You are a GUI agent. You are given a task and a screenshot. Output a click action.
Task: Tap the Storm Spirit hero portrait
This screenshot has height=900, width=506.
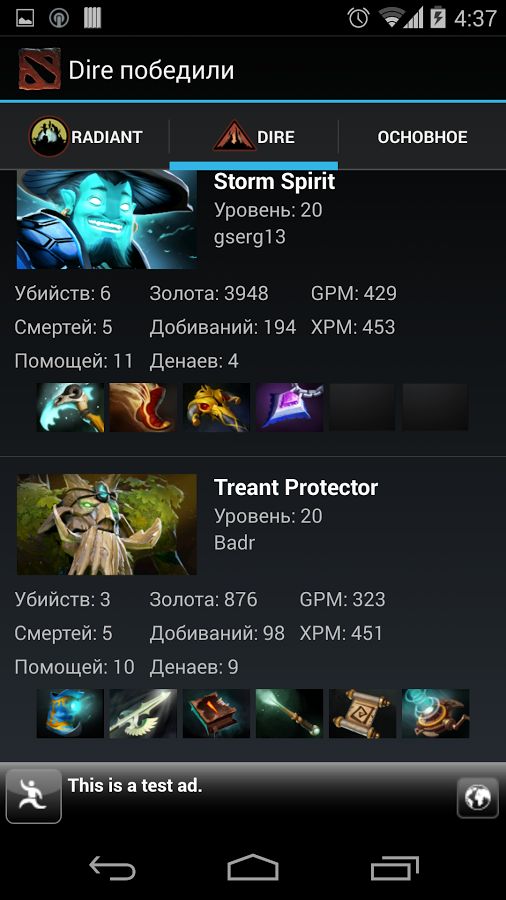click(107, 219)
